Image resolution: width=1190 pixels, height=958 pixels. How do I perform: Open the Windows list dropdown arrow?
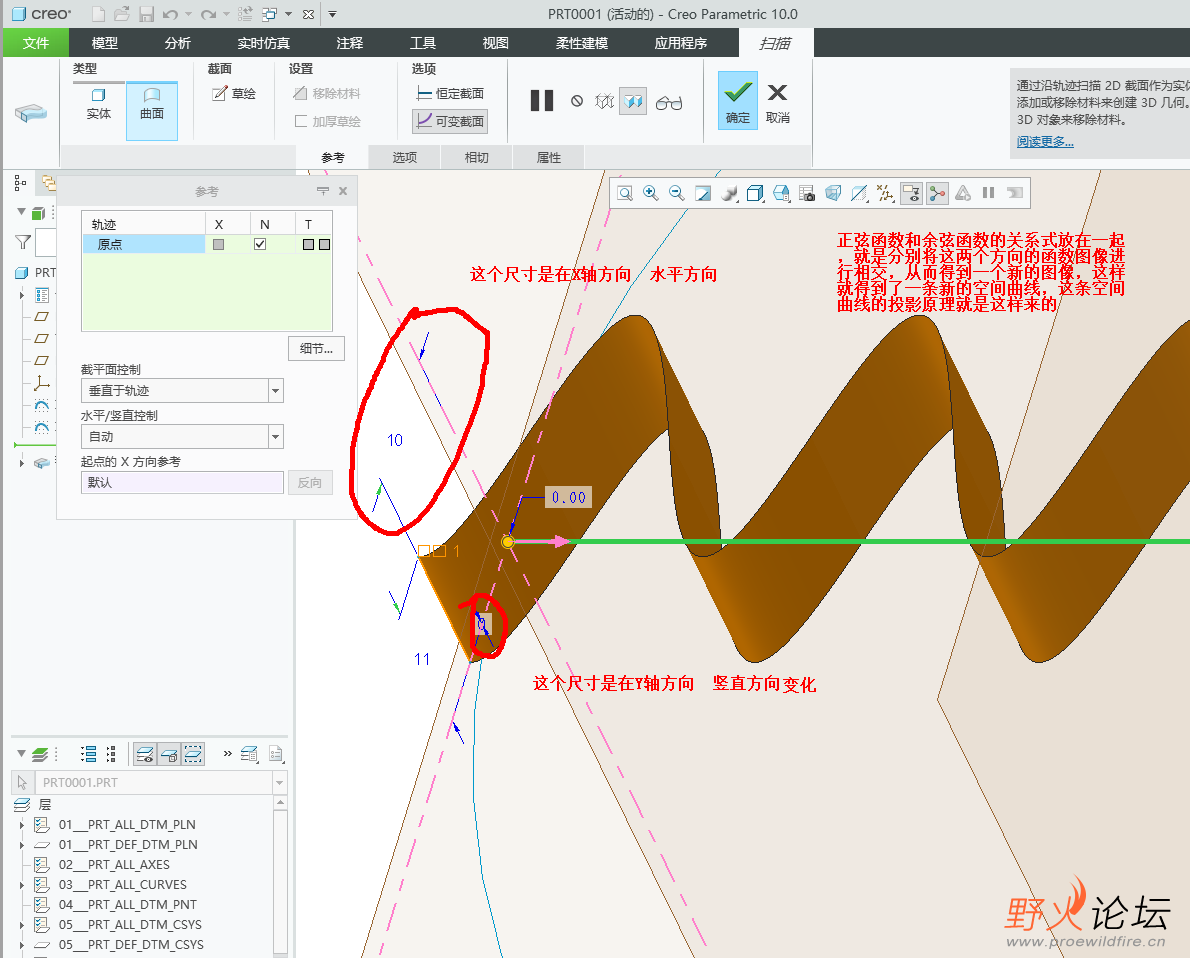[288, 14]
